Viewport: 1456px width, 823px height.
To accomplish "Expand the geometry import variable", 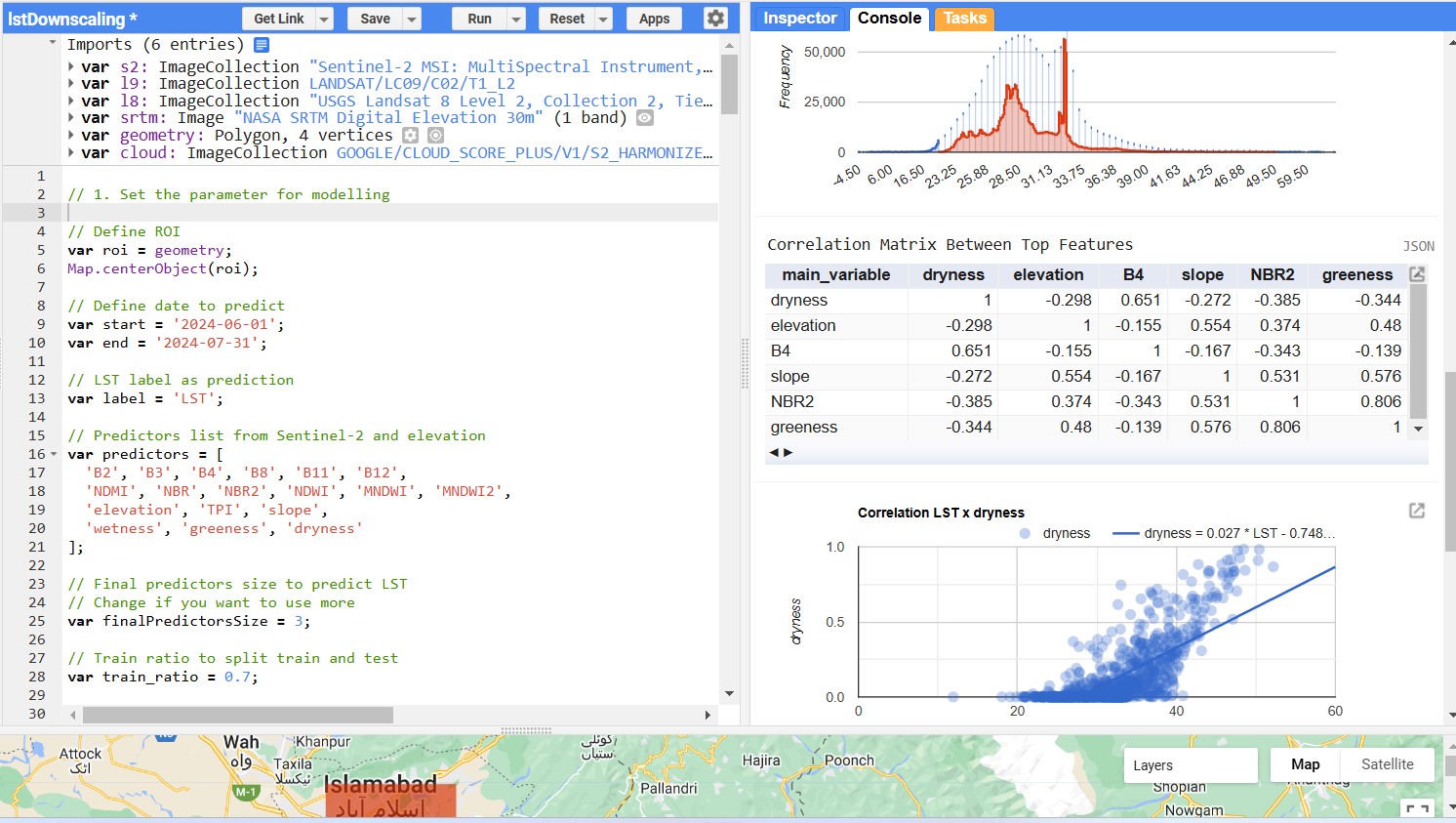I will coord(71,136).
